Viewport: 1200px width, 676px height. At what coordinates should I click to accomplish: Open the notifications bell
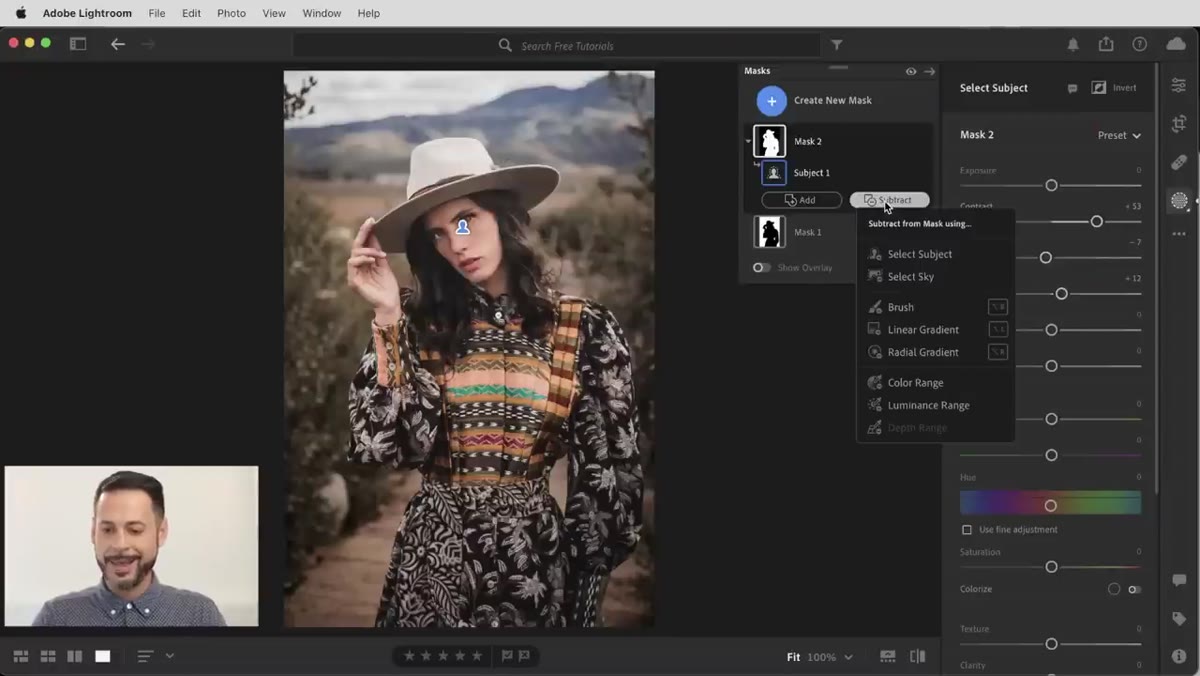tap(1073, 45)
